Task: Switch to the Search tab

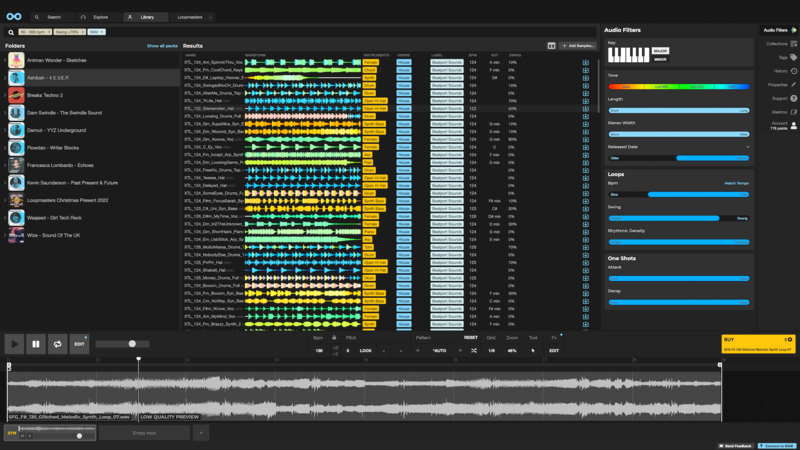Action: click(49, 17)
